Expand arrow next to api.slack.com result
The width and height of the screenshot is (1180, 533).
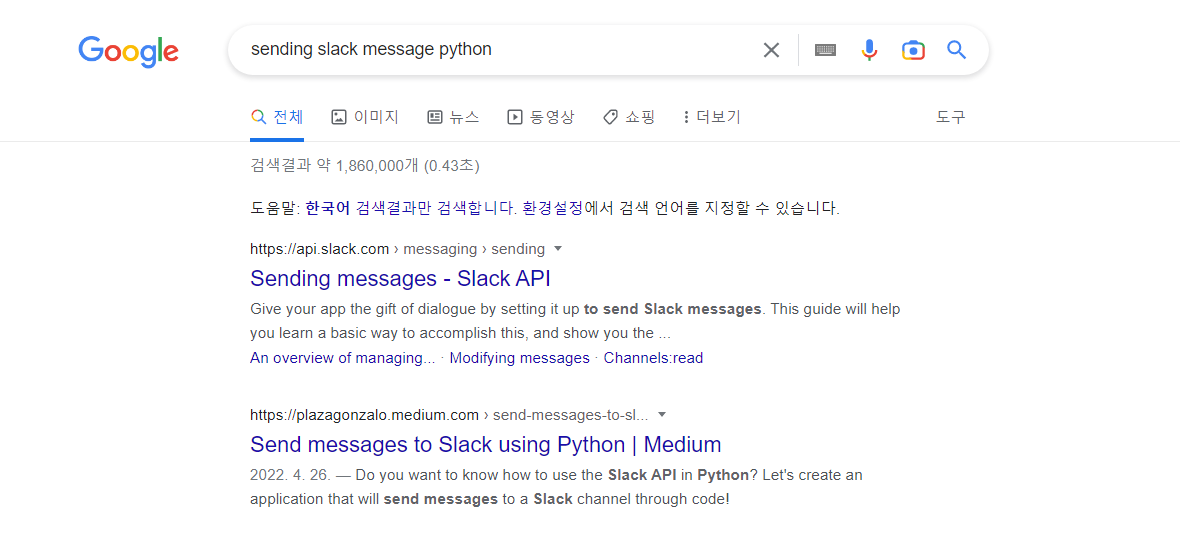558,248
